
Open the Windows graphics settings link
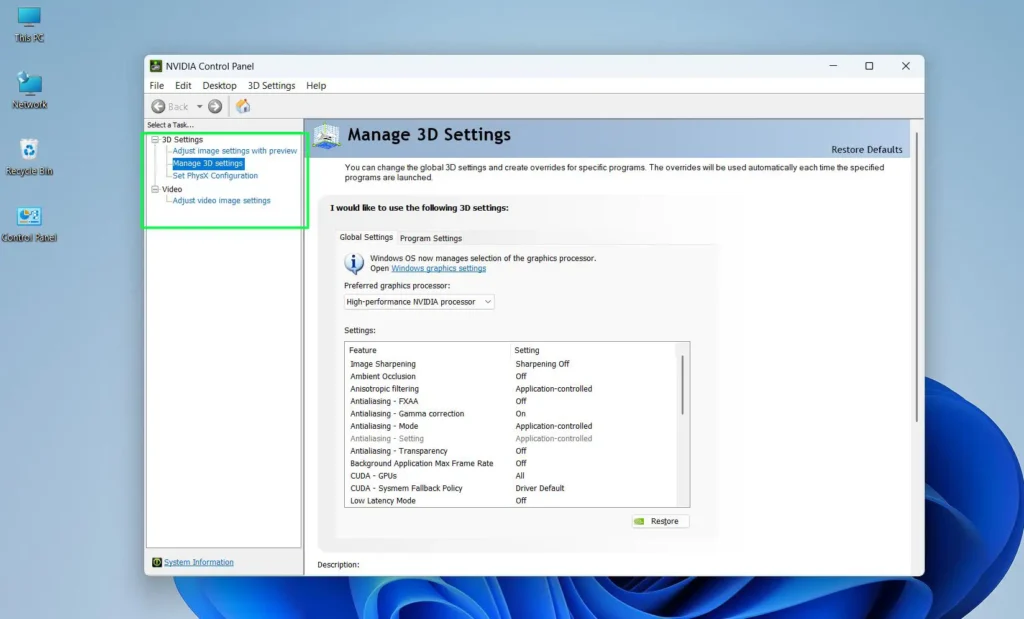439,268
